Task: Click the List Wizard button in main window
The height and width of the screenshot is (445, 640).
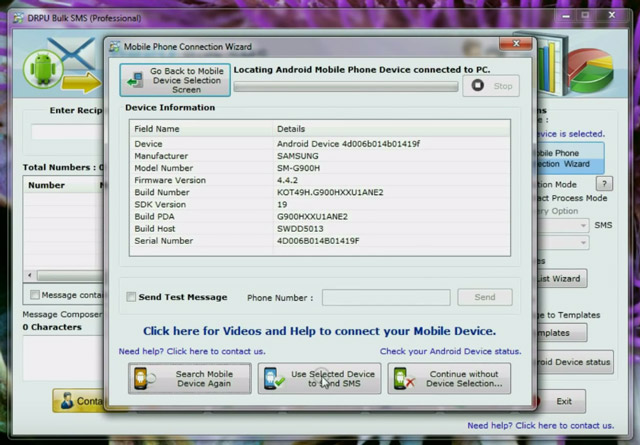Action: point(561,278)
